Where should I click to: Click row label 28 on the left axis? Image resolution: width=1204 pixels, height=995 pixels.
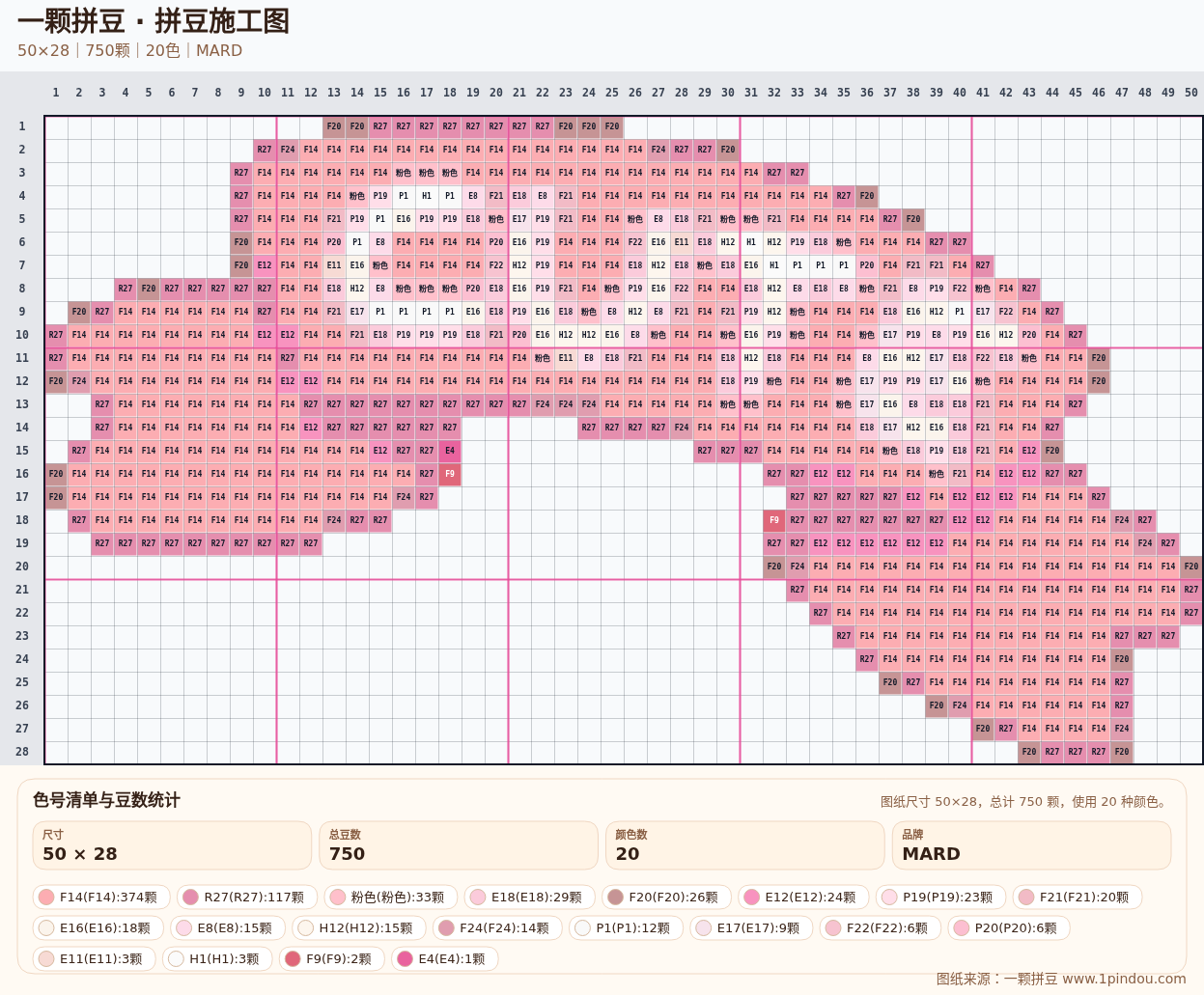pyautogui.click(x=22, y=752)
